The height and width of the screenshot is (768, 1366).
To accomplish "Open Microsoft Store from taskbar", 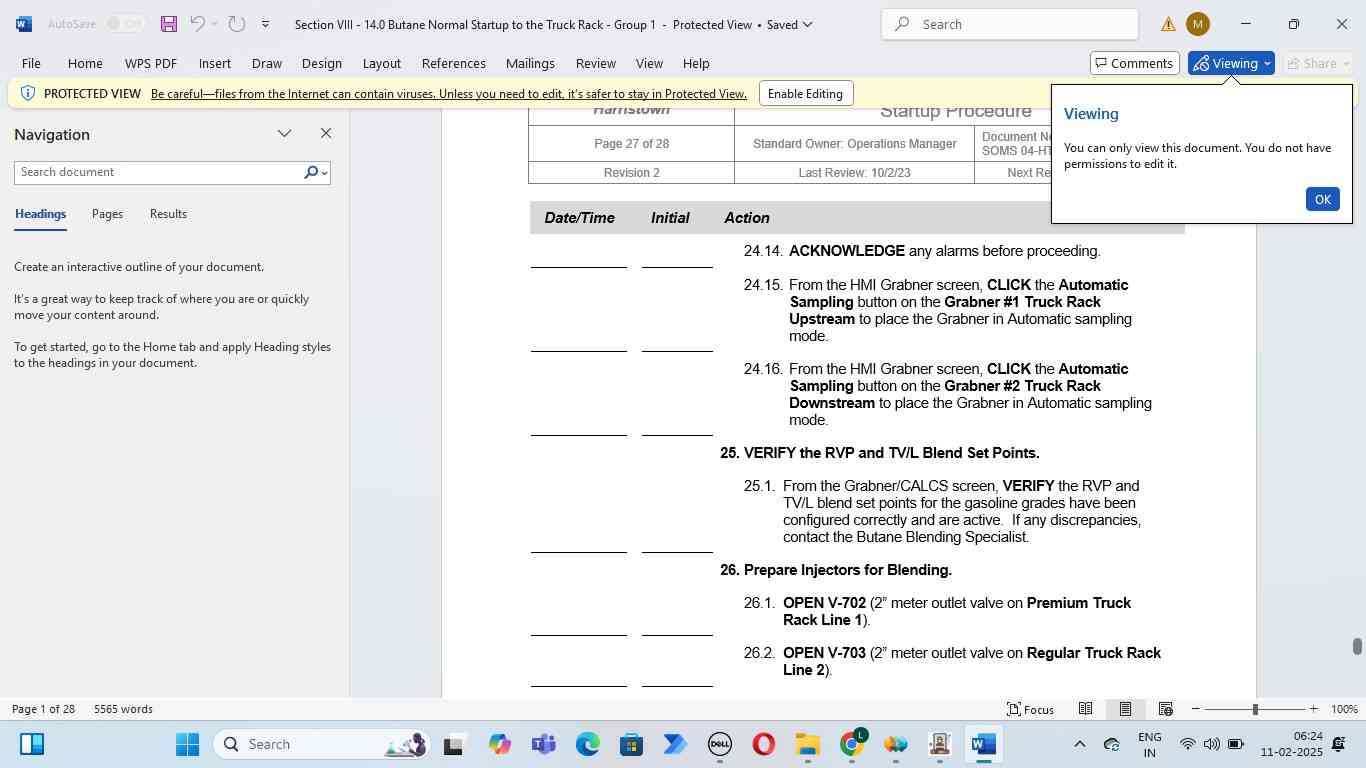I will [631, 744].
